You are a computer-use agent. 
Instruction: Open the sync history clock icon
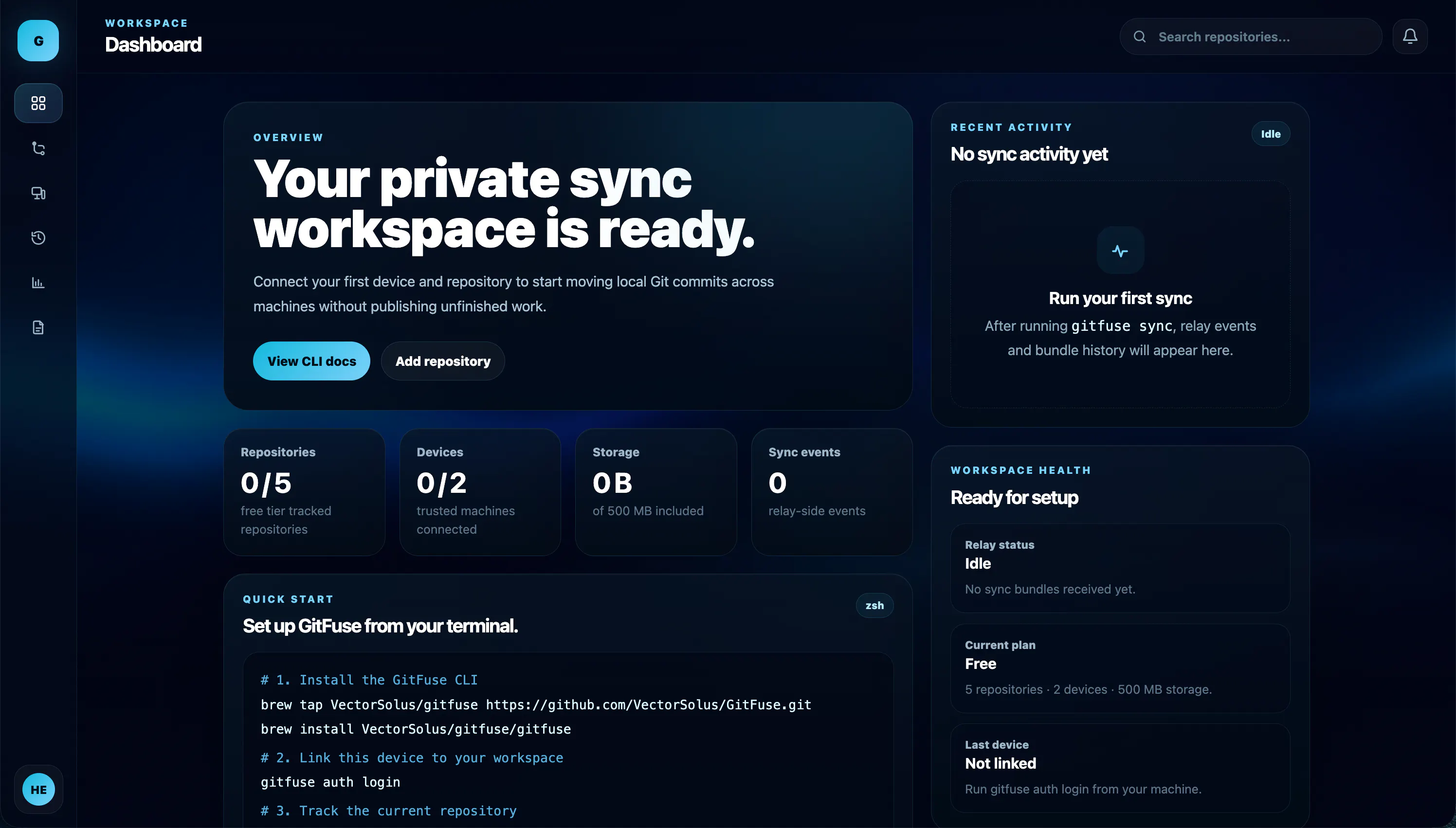[38, 238]
